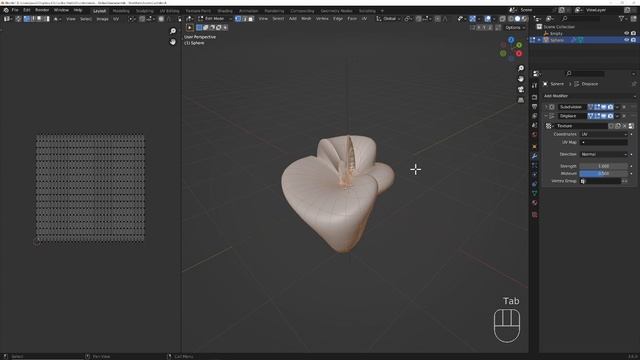Viewport: 640px width, 360px height.
Task: Open the Tool properties tab icon
Action: 534,85
